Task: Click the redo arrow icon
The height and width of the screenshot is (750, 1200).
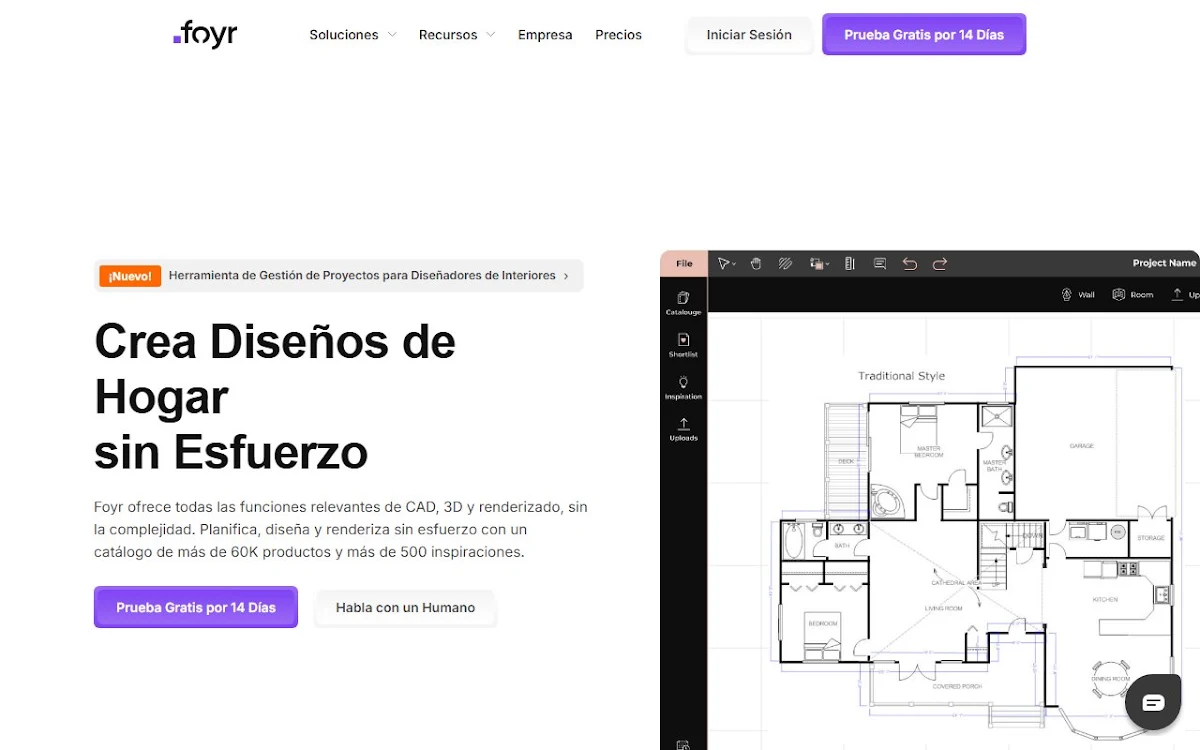Action: (940, 264)
